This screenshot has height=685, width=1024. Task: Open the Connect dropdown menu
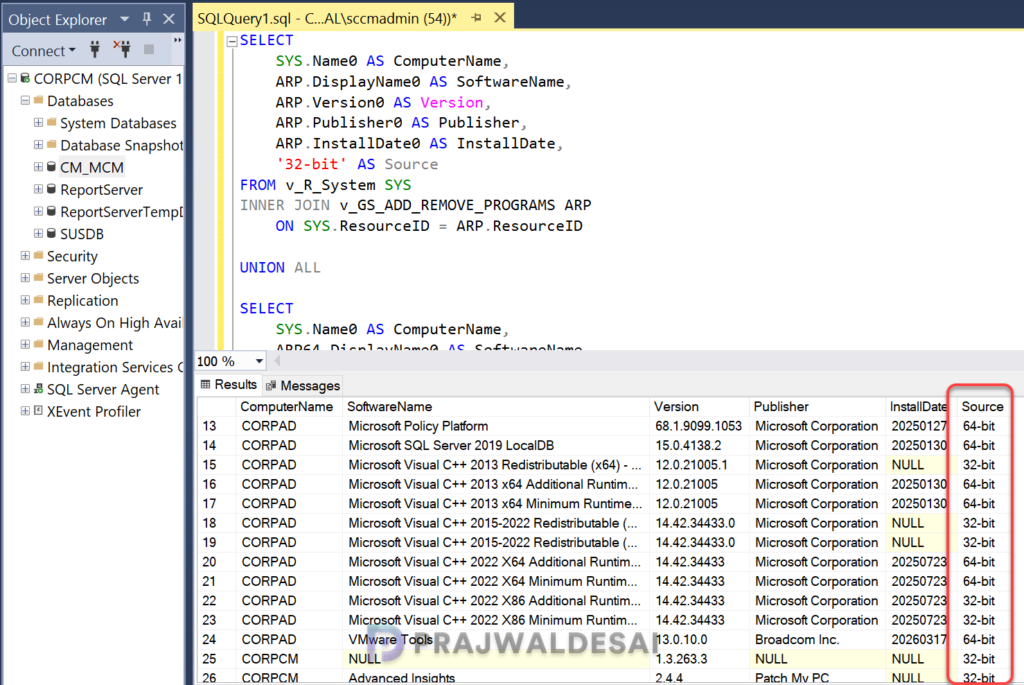pyautogui.click(x=43, y=50)
